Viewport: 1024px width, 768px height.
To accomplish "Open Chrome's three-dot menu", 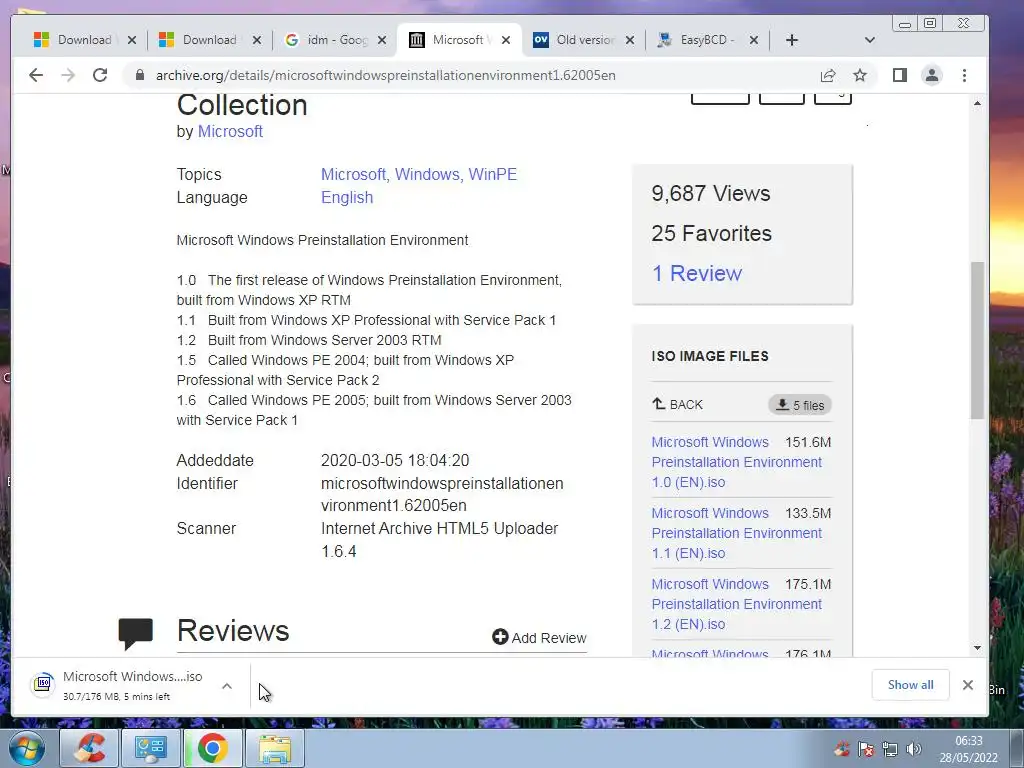I will coord(965,75).
